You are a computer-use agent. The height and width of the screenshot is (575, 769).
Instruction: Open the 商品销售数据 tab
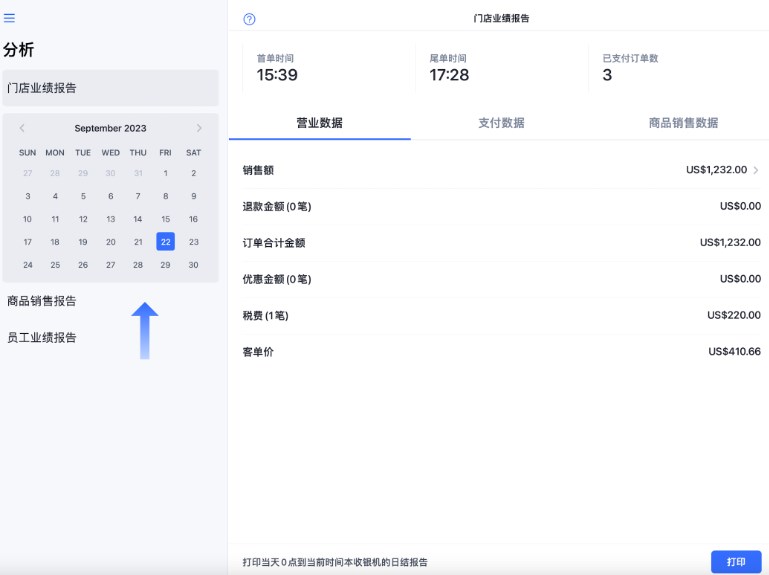coord(683,123)
